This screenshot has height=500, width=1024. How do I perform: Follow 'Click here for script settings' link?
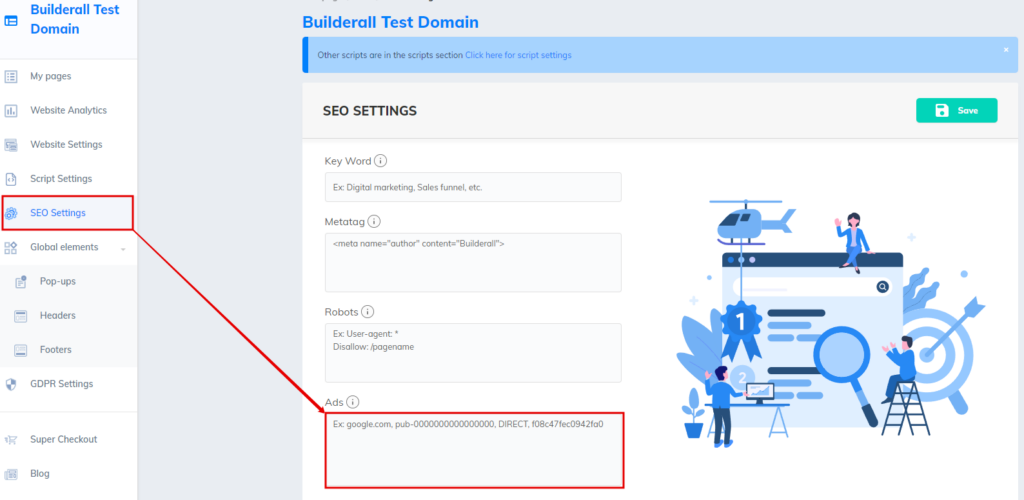tap(518, 55)
